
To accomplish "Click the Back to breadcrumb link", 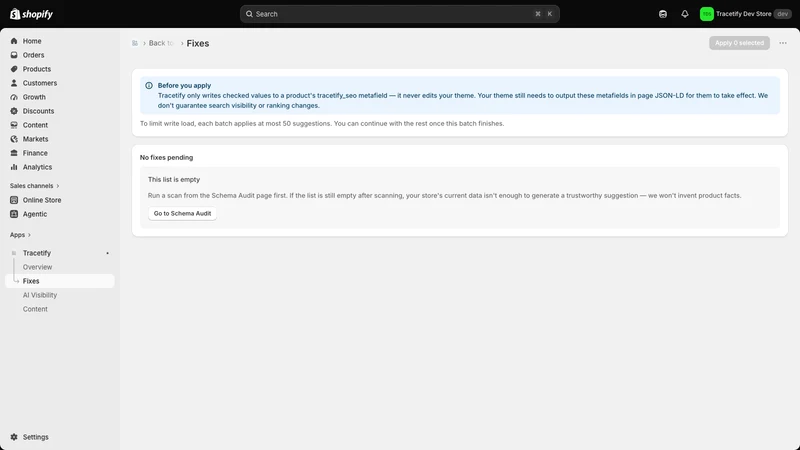I will coord(161,43).
